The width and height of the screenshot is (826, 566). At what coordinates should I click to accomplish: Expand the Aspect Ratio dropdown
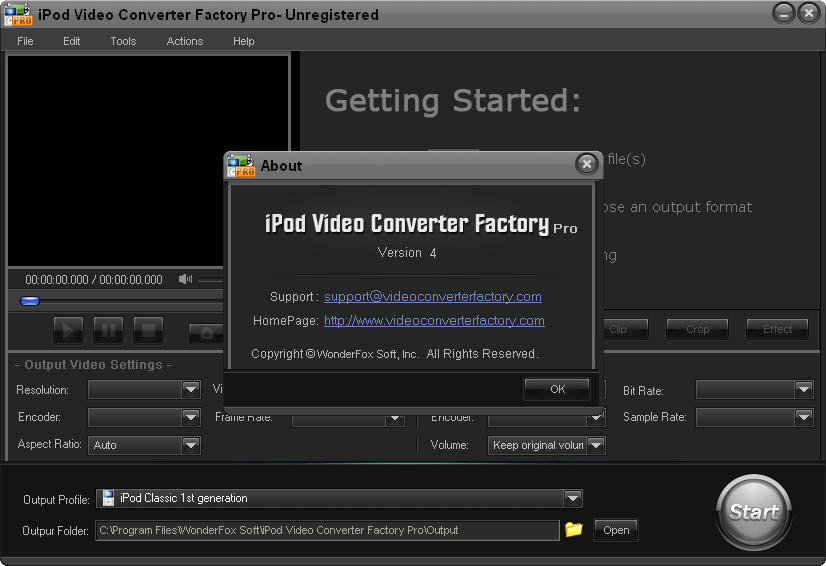191,445
